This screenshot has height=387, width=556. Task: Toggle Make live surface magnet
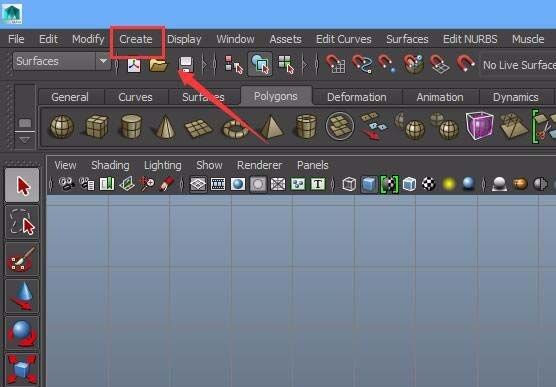click(x=465, y=63)
